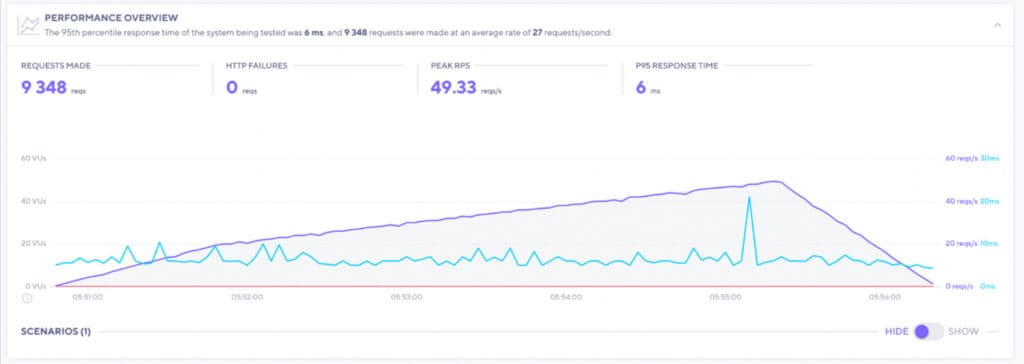Click the 05:51:00 time axis label
The width and height of the screenshot is (1024, 364).
87,297
